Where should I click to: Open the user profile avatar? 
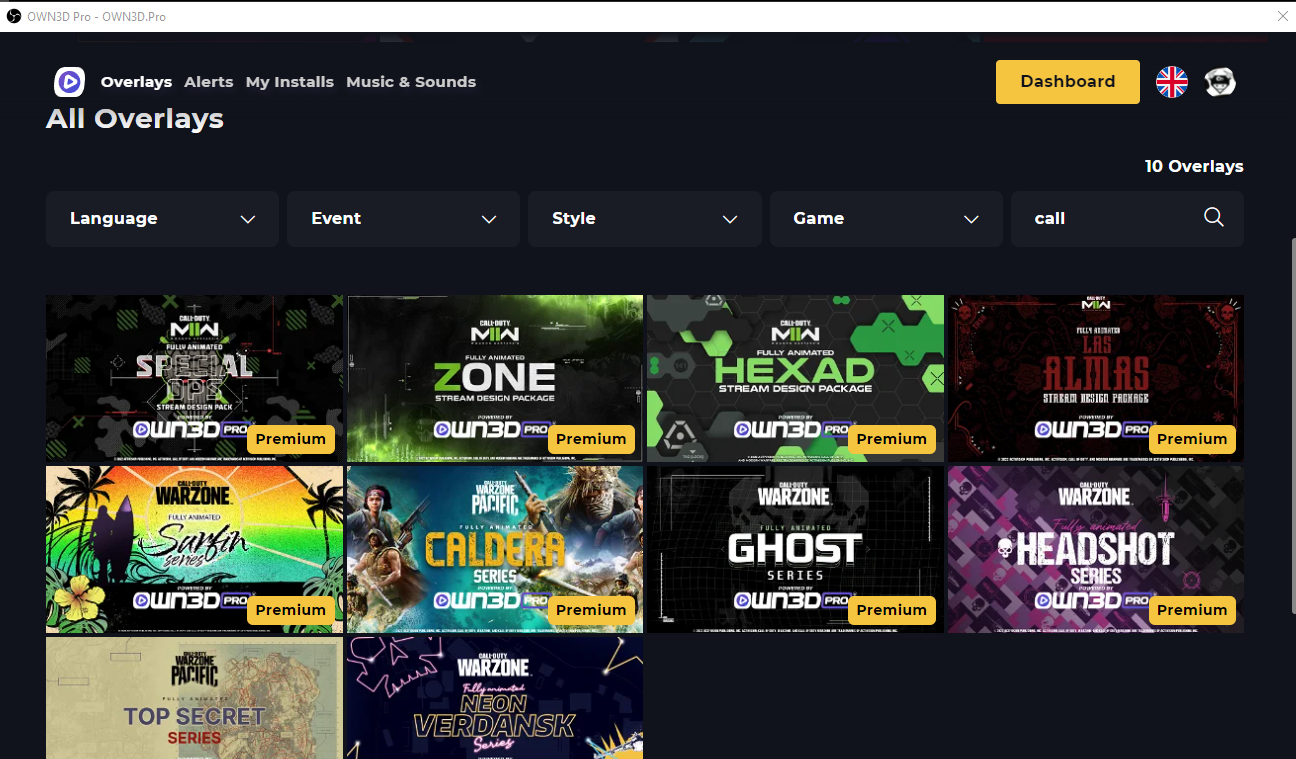(1220, 82)
